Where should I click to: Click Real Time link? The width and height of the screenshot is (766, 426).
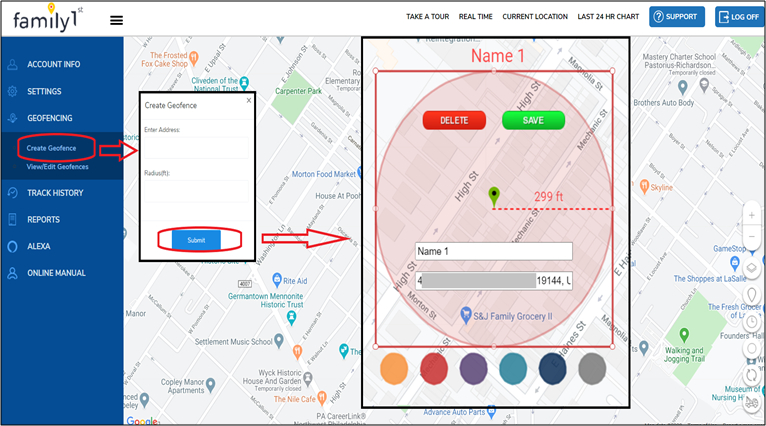[x=475, y=17]
